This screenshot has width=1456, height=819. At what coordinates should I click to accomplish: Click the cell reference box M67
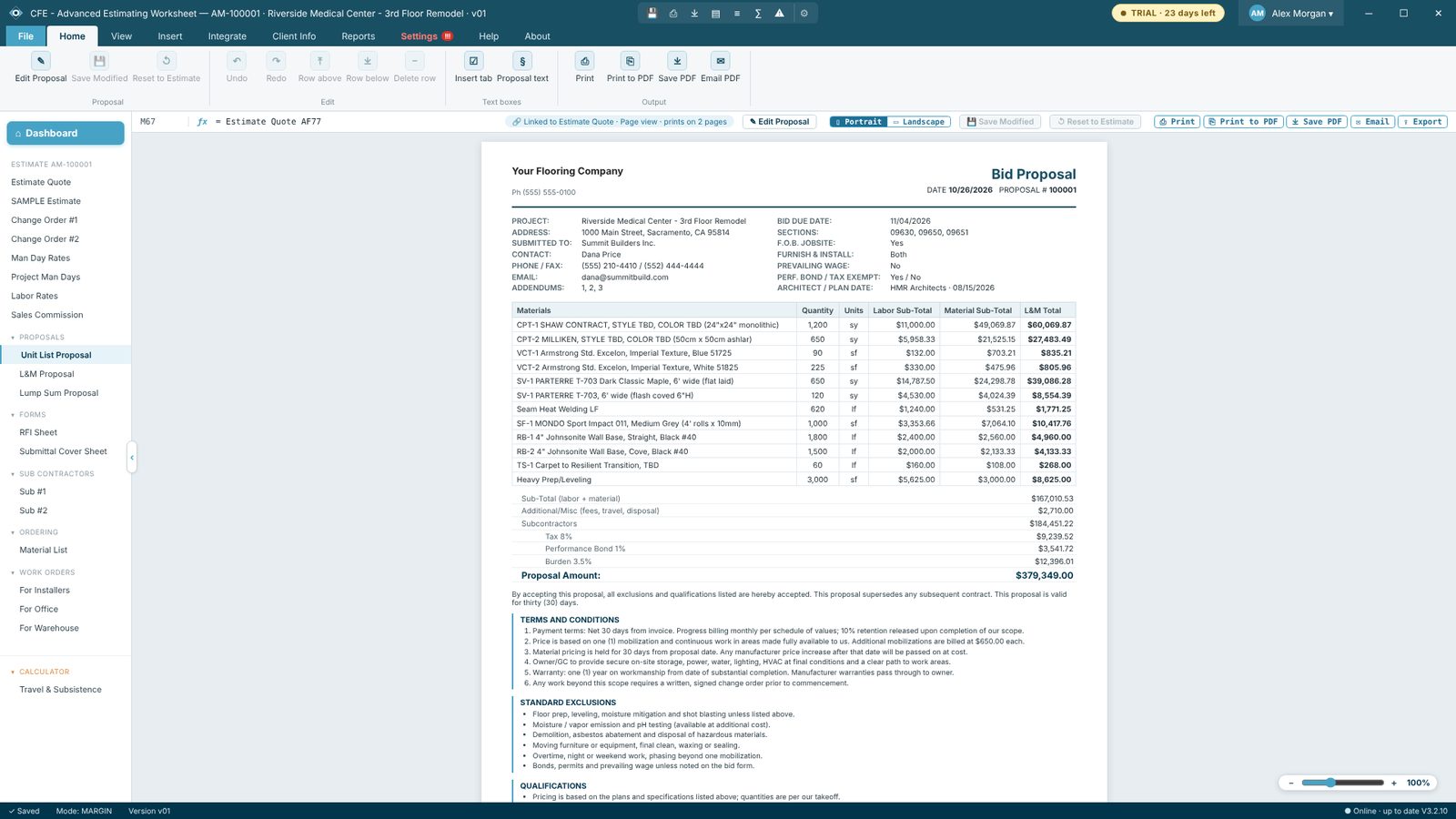(160, 122)
